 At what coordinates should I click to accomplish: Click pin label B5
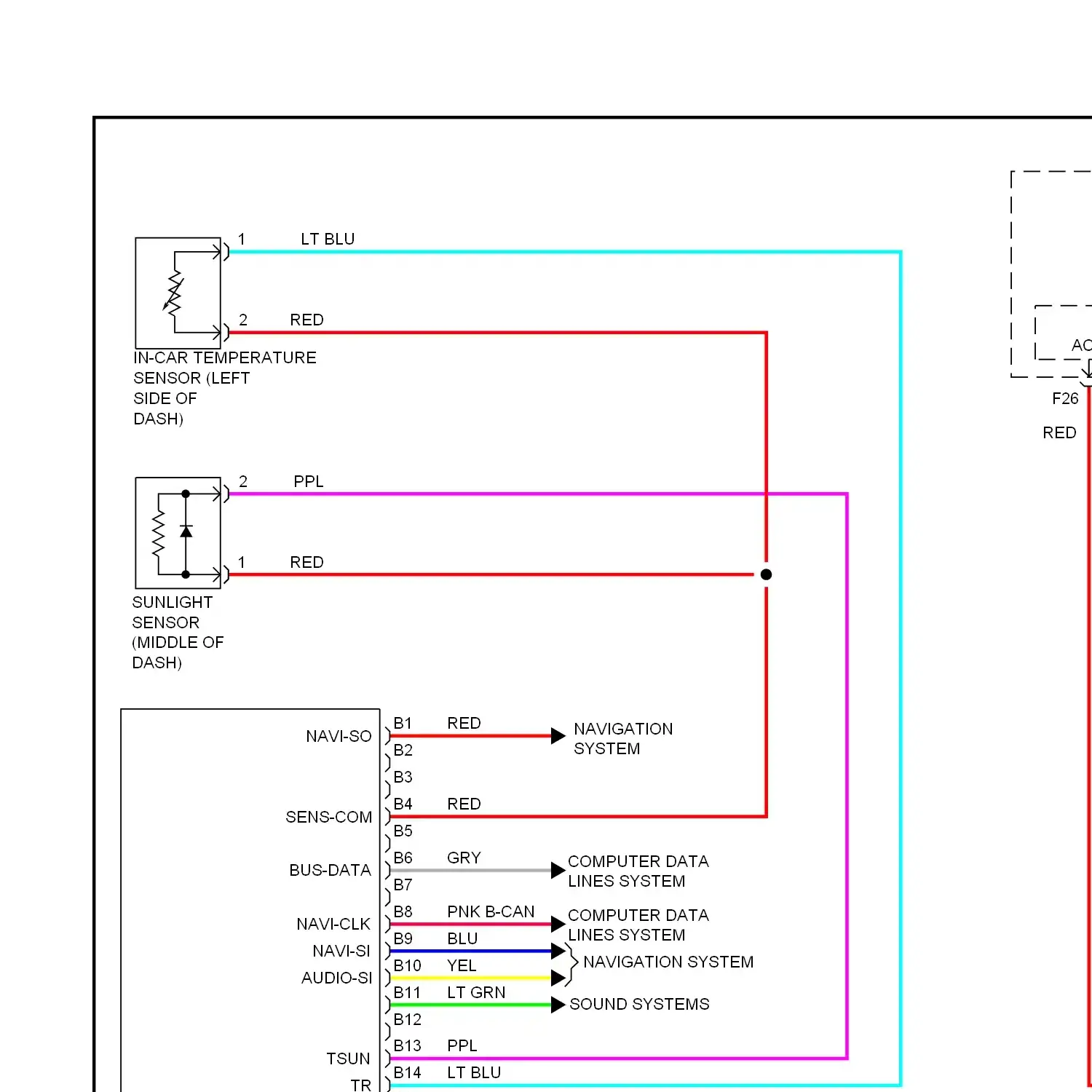(403, 831)
